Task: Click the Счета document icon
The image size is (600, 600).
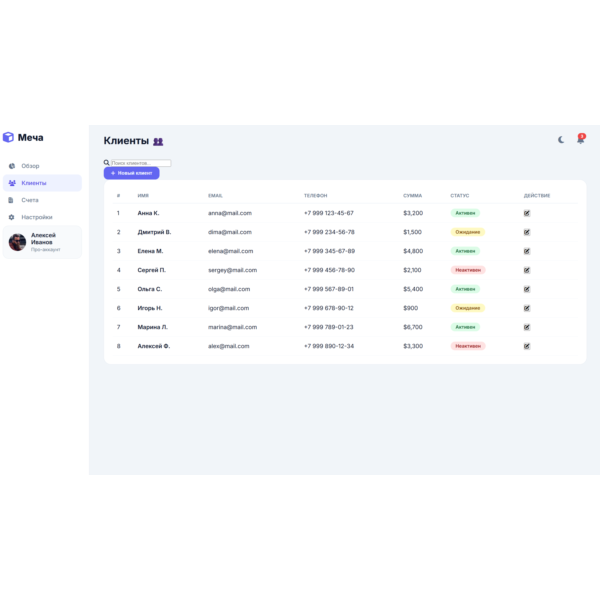Action: (x=11, y=200)
